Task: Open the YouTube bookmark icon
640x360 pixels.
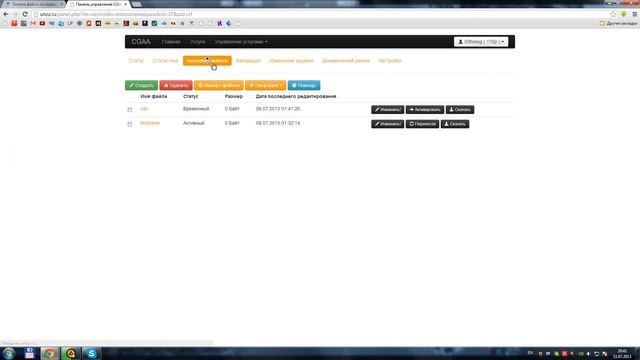Action: click(x=42, y=24)
